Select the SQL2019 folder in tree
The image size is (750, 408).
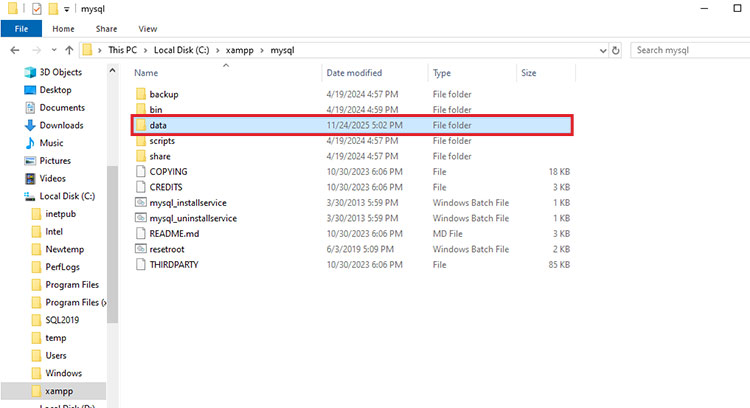[62, 320]
